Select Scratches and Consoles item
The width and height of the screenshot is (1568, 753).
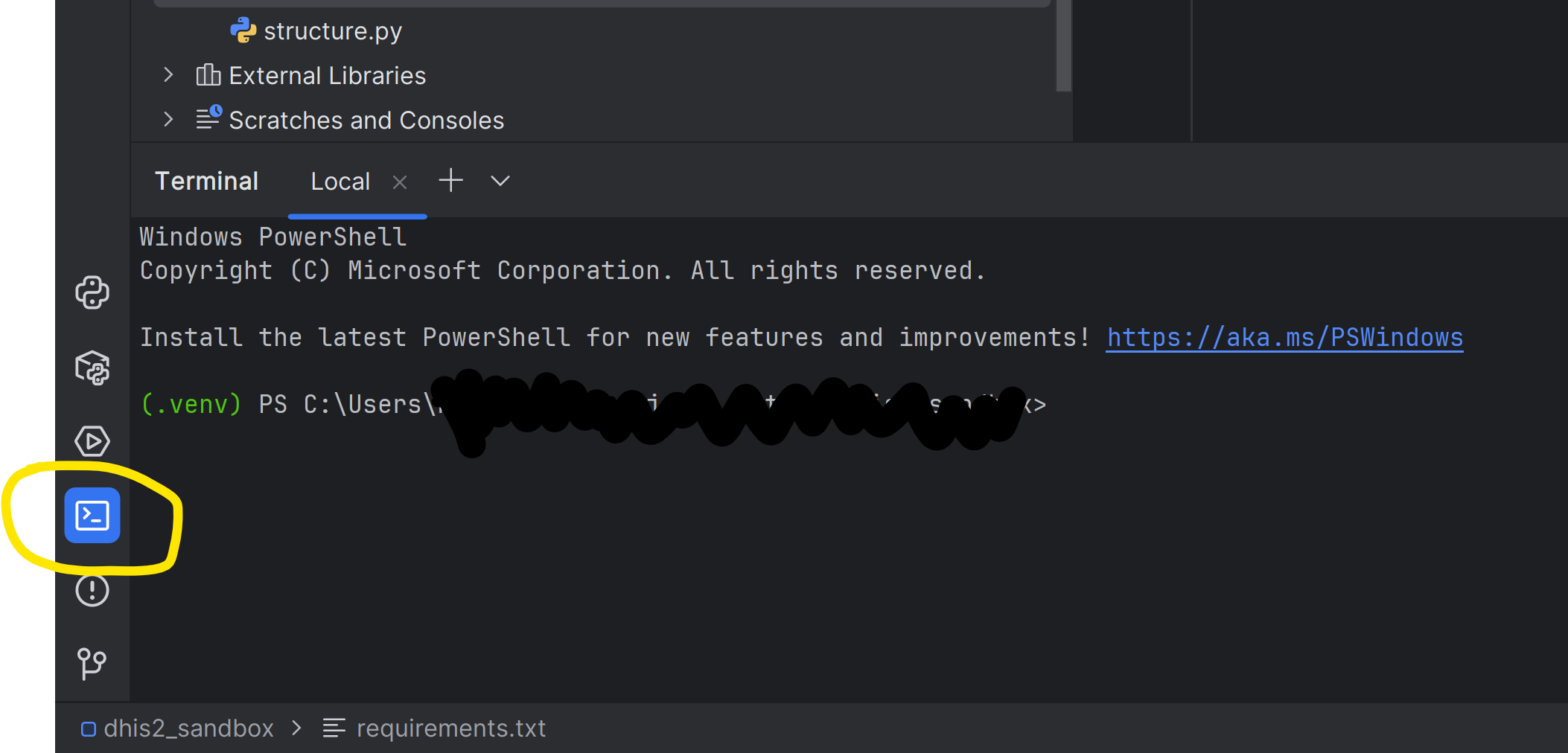pyautogui.click(x=366, y=120)
